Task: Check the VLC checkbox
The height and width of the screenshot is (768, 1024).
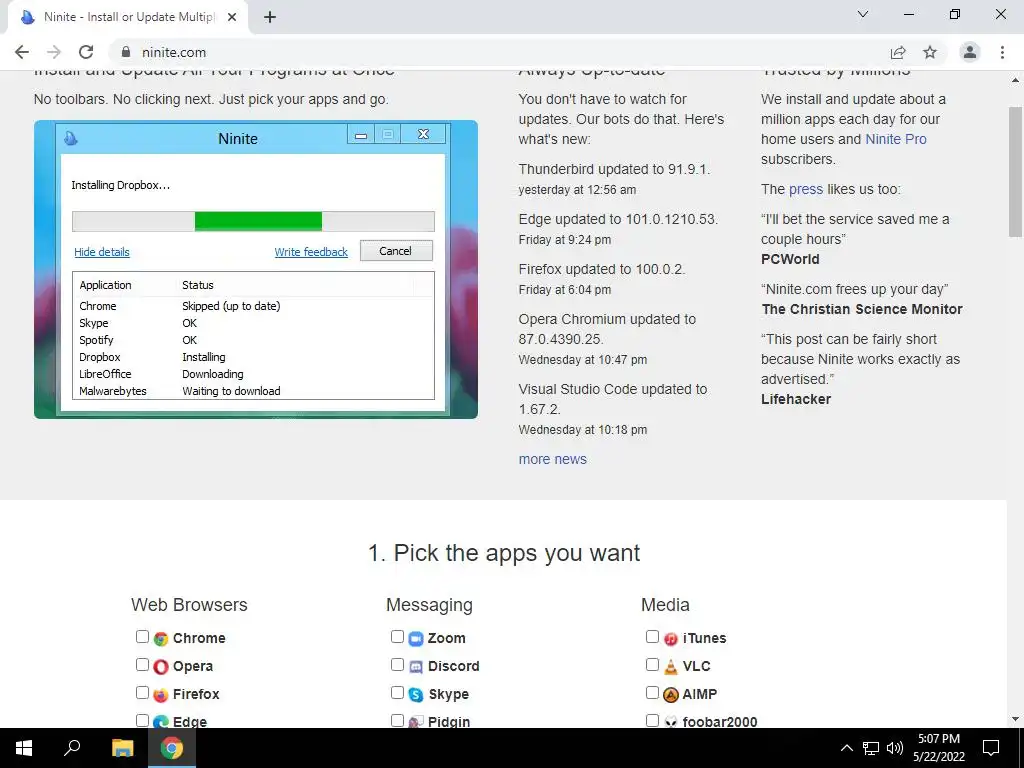Action: [652, 665]
